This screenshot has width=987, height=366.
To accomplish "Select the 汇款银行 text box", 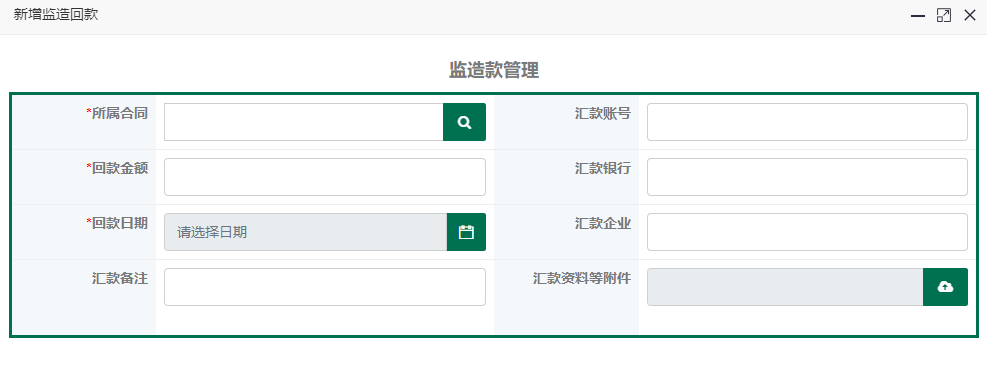I will 807,177.
